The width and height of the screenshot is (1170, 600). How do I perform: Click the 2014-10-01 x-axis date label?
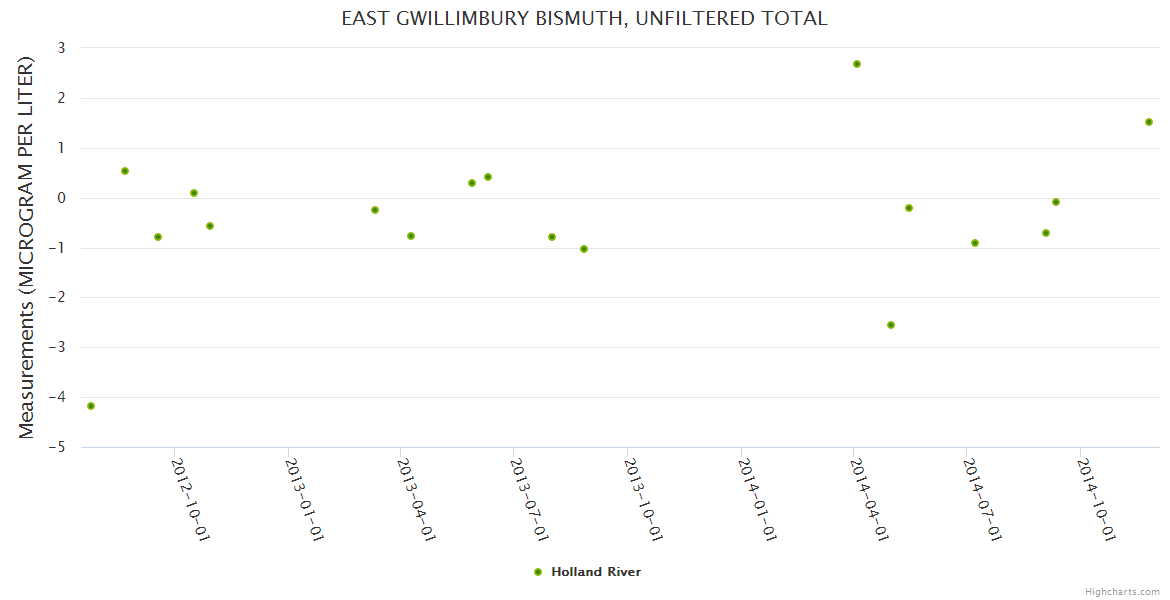tap(1095, 498)
